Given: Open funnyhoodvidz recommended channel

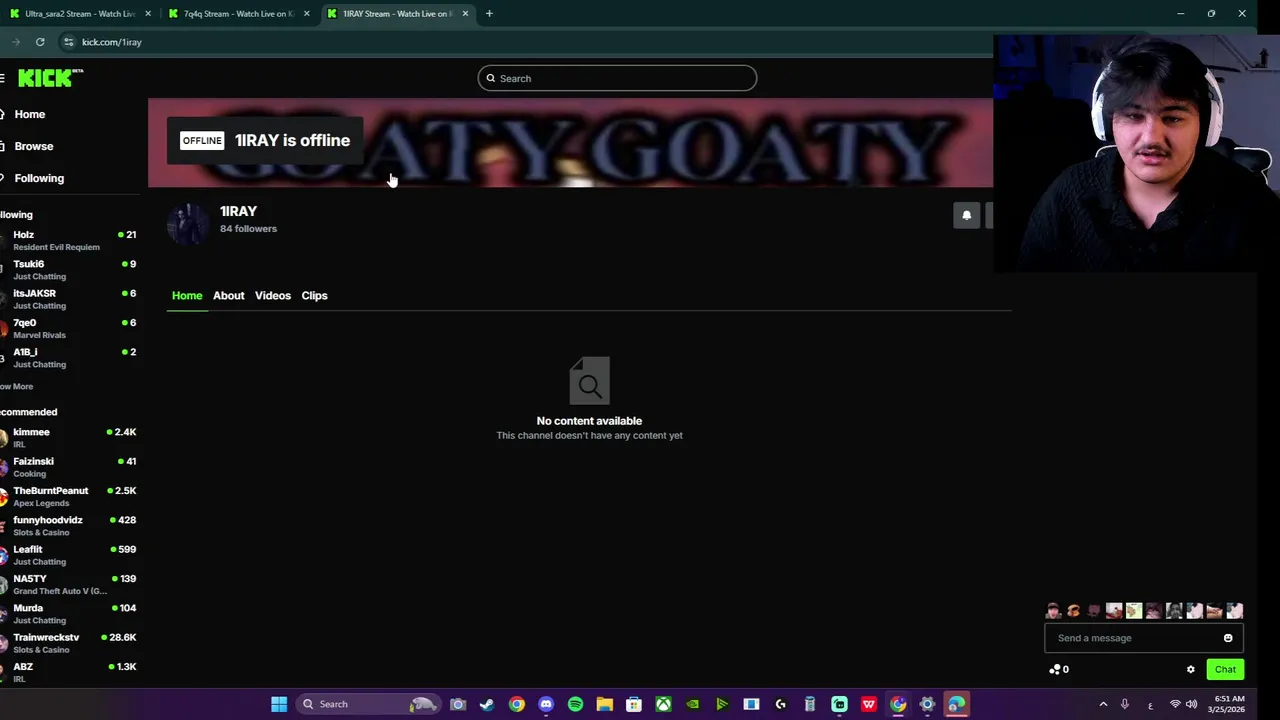Looking at the screenshot, I should point(70,526).
